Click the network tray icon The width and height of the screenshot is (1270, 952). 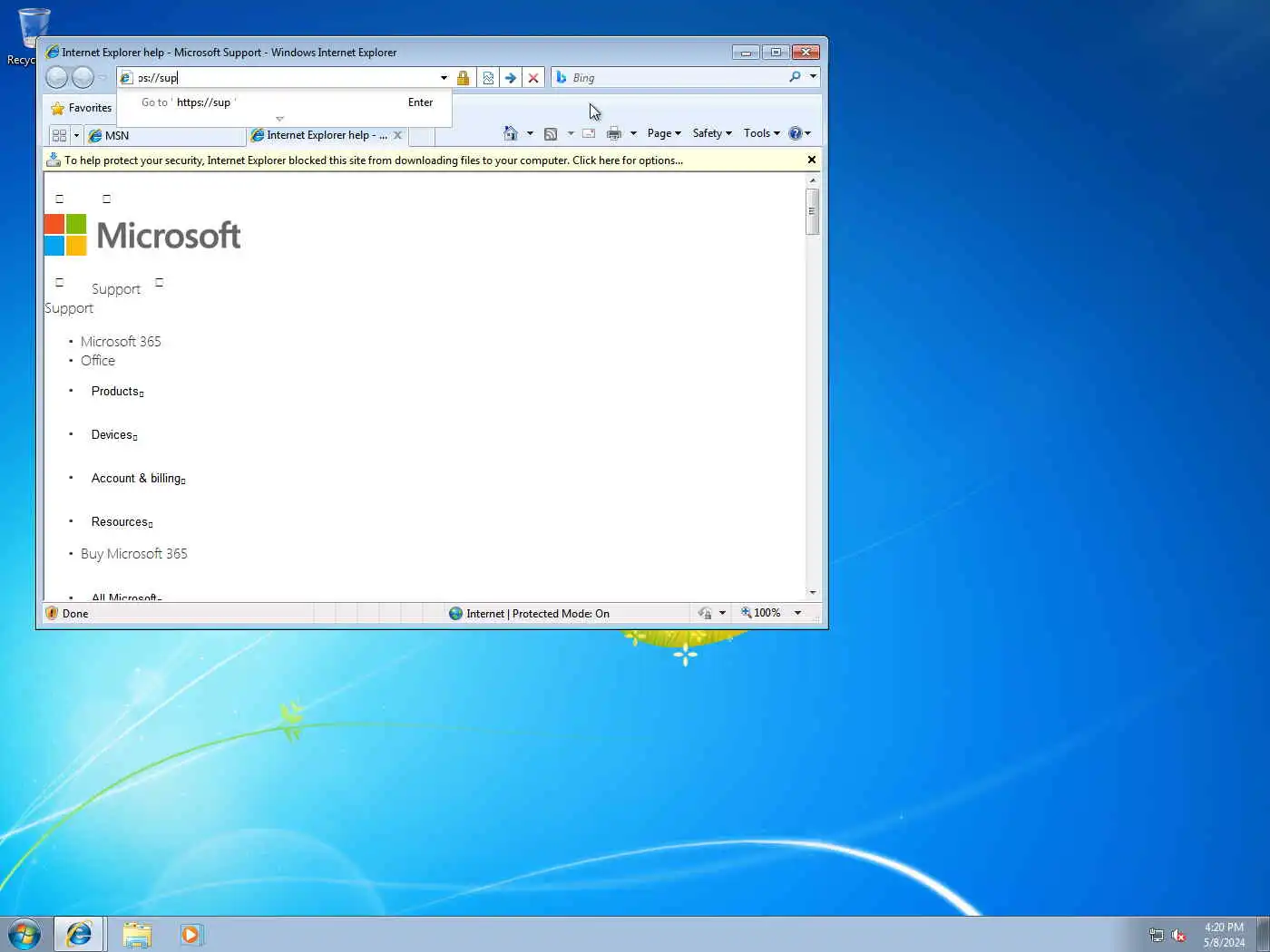1156,936
